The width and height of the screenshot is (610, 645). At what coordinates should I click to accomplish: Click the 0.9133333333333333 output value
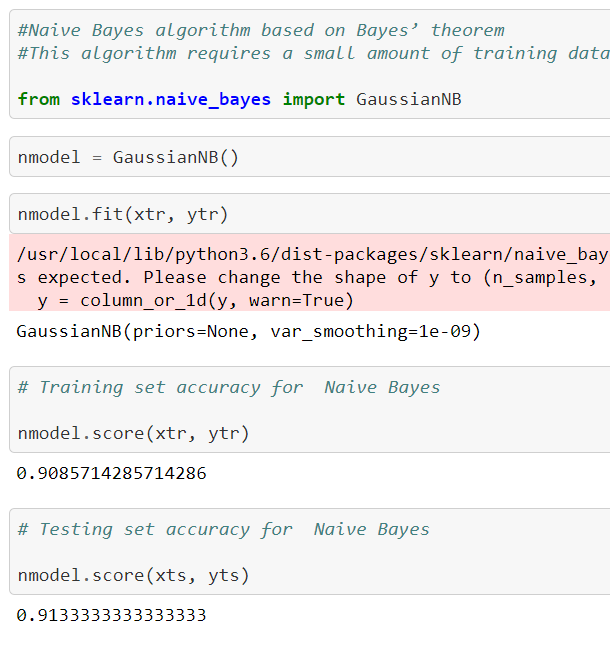(x=111, y=615)
